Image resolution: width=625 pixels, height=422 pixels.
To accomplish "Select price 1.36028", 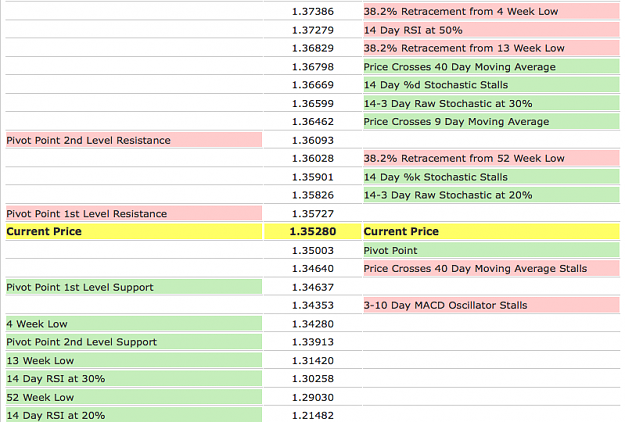I will (x=312, y=158).
